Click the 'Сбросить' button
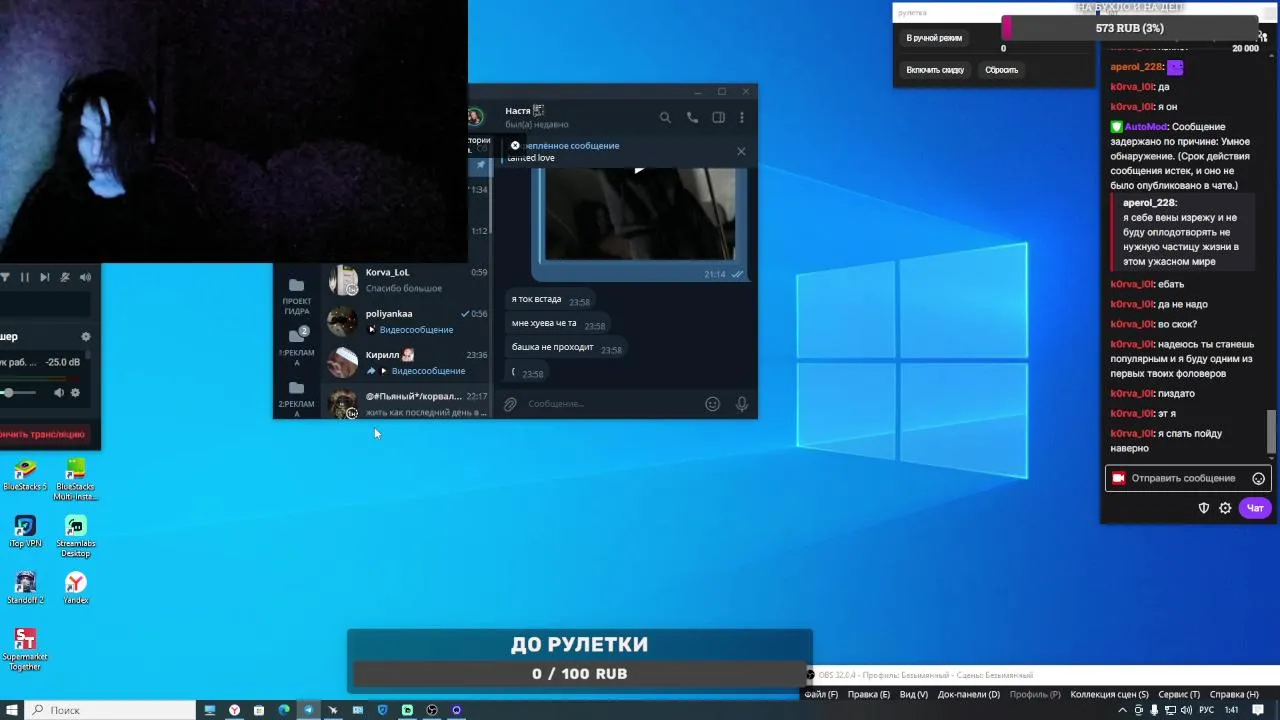This screenshot has height=720, width=1280. 1001,70
